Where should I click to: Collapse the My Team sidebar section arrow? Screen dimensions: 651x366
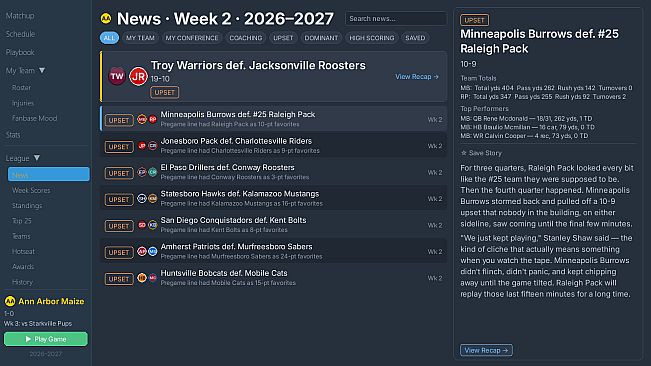[x=42, y=71]
